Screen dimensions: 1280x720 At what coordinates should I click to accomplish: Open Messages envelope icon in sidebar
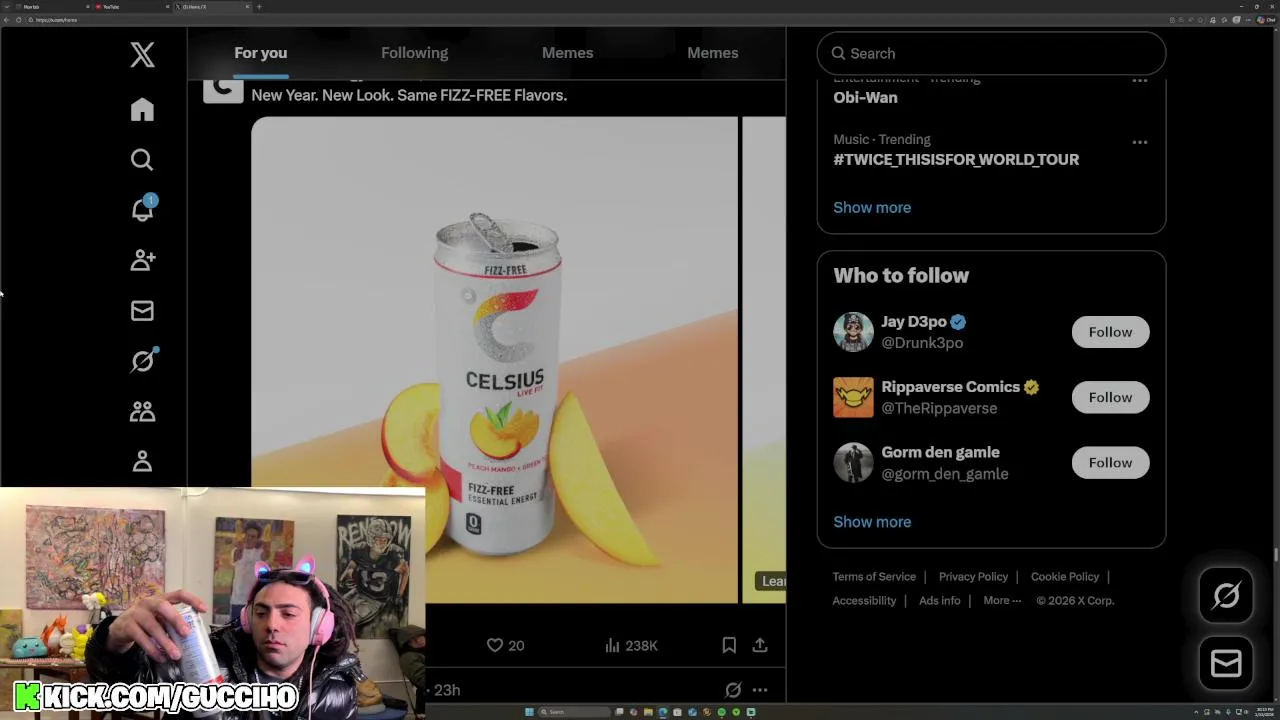click(142, 311)
